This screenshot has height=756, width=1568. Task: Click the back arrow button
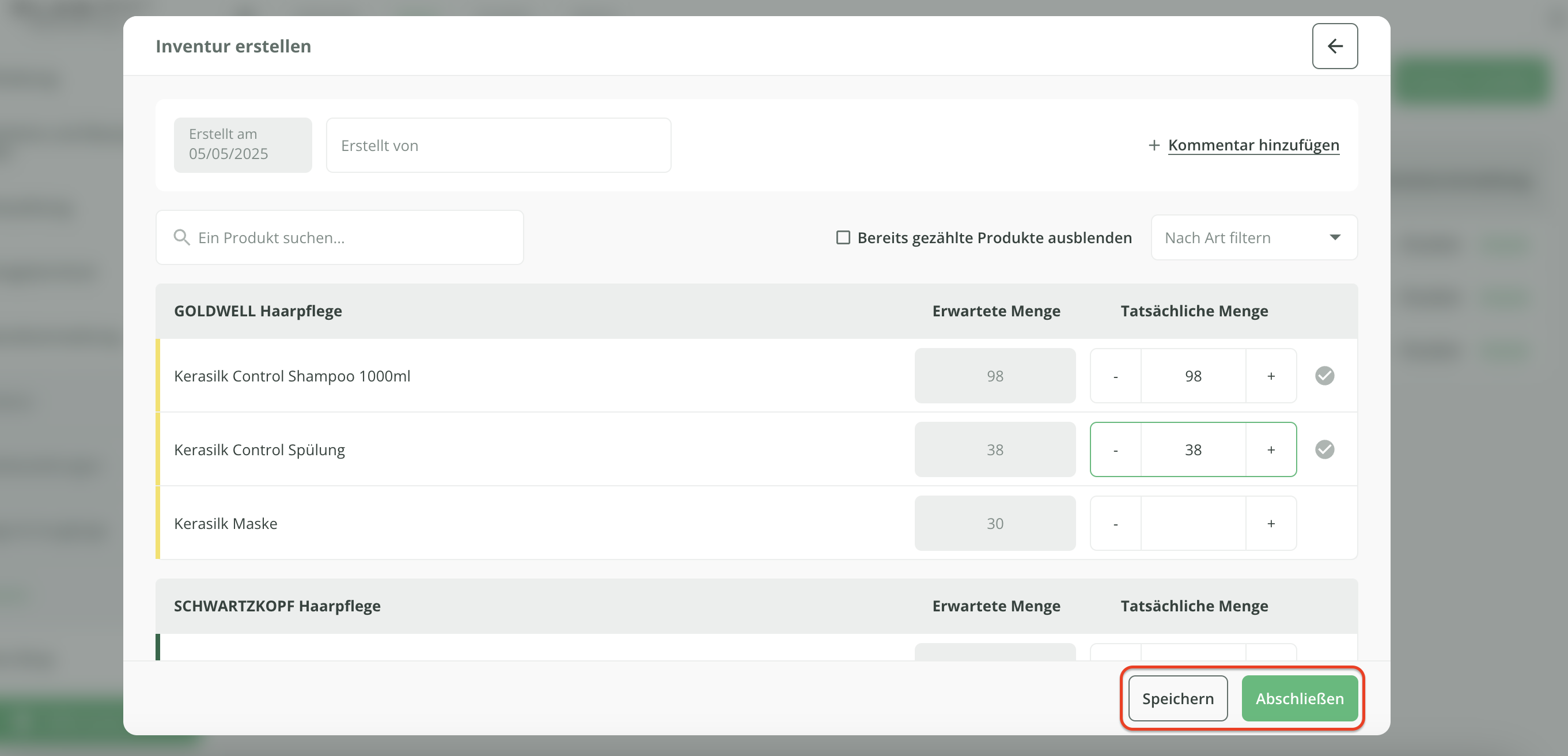pos(1334,46)
